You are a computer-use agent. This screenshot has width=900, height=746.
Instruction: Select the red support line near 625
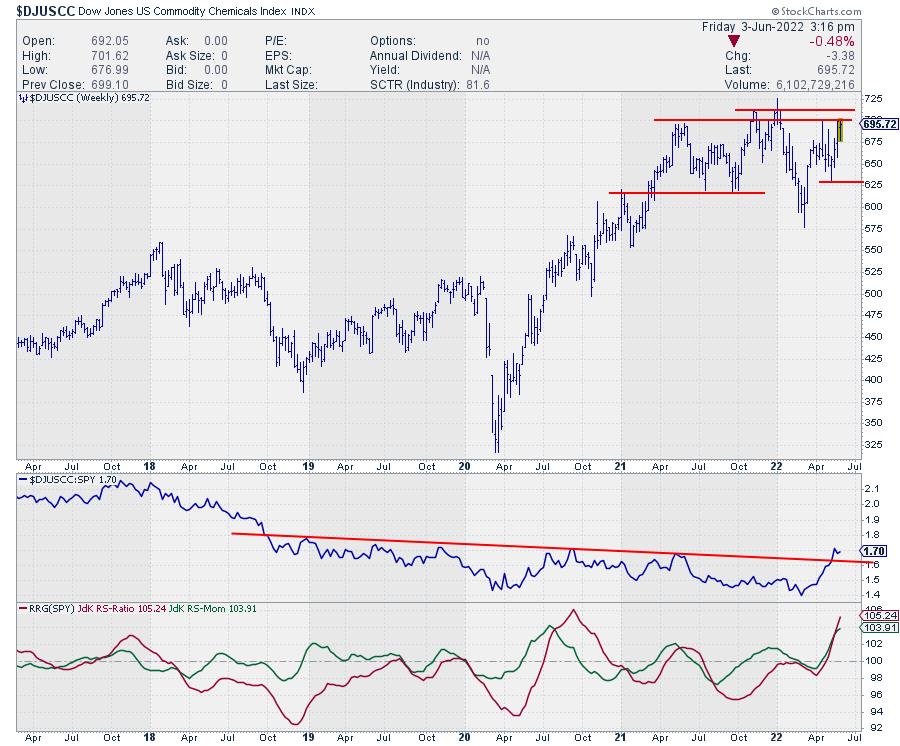pos(845,182)
